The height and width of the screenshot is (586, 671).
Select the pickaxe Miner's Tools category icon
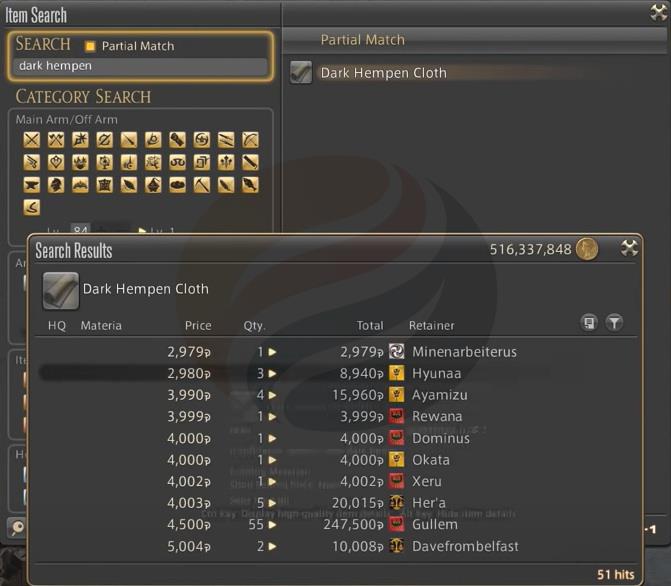point(202,185)
